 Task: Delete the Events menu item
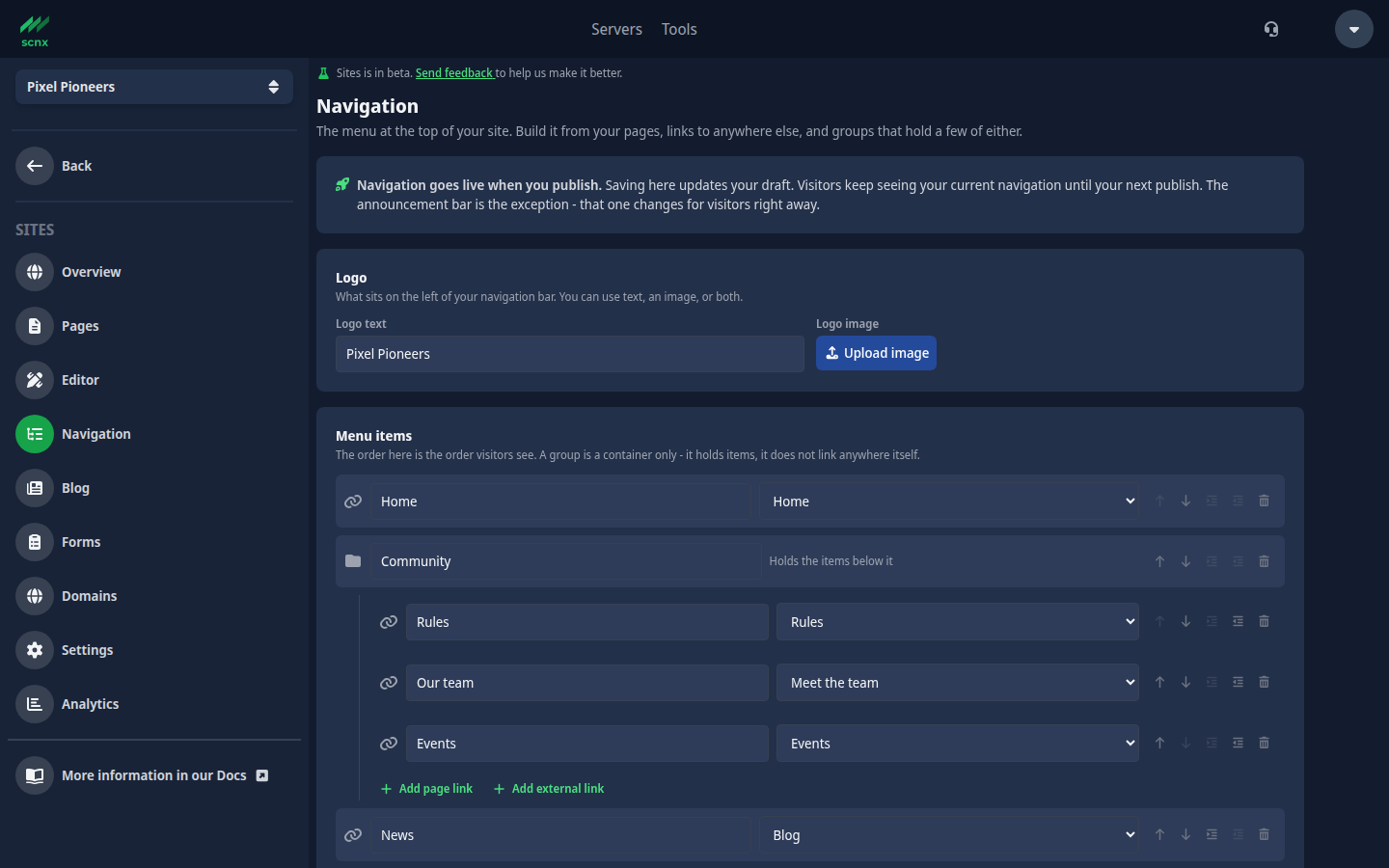pos(1264,743)
